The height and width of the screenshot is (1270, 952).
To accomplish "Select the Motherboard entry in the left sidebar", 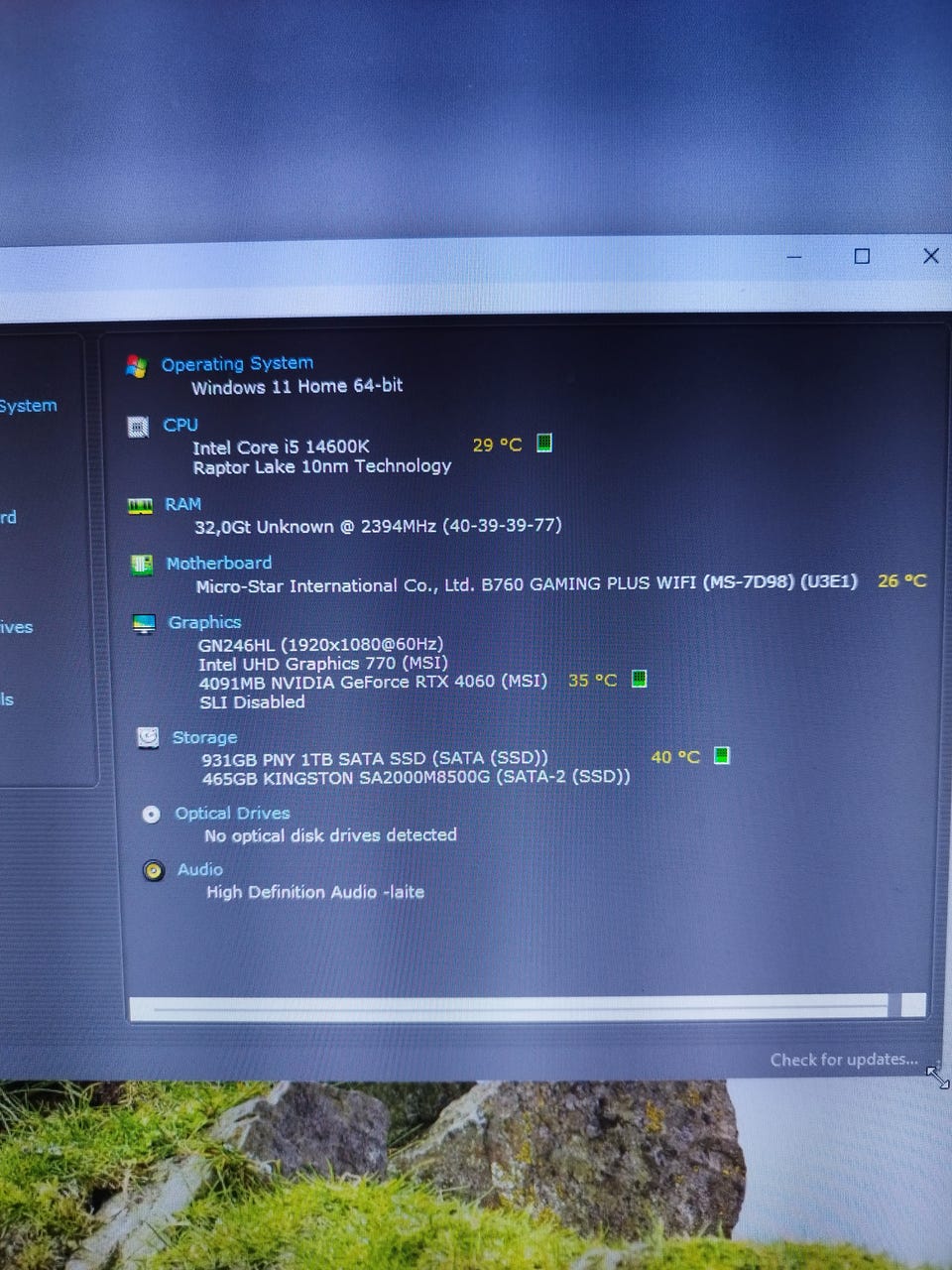I will [x=8, y=517].
